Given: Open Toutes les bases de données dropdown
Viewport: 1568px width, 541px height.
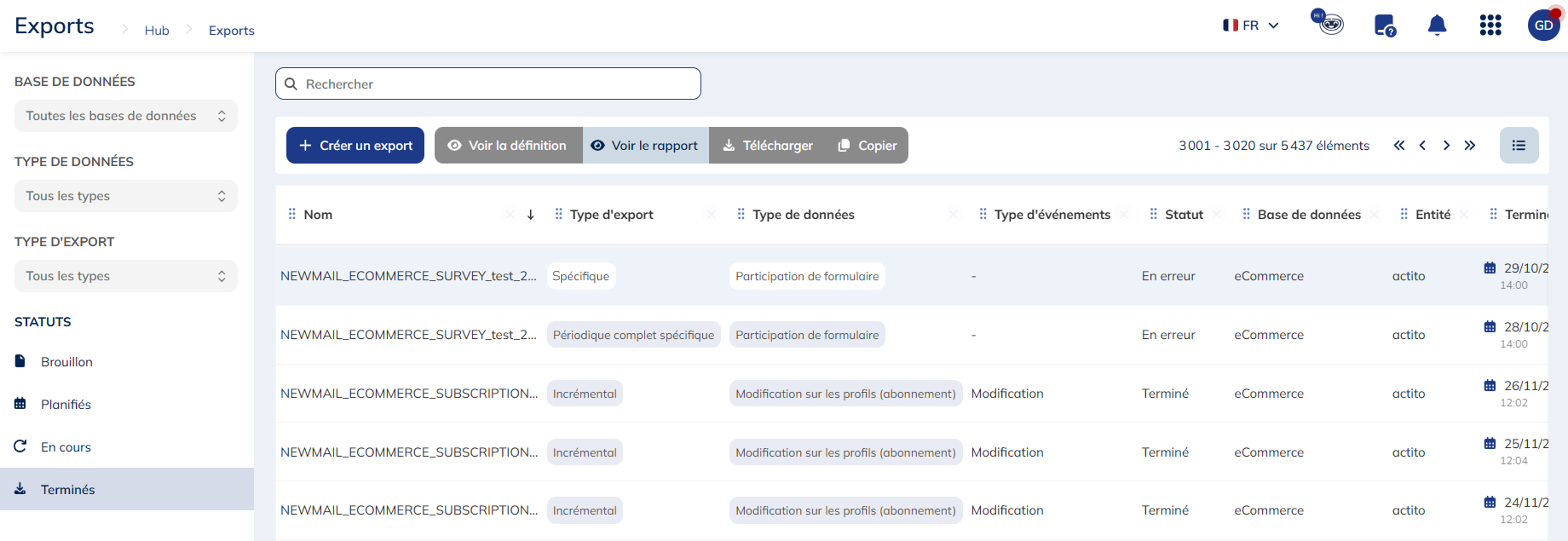Looking at the screenshot, I should point(125,116).
